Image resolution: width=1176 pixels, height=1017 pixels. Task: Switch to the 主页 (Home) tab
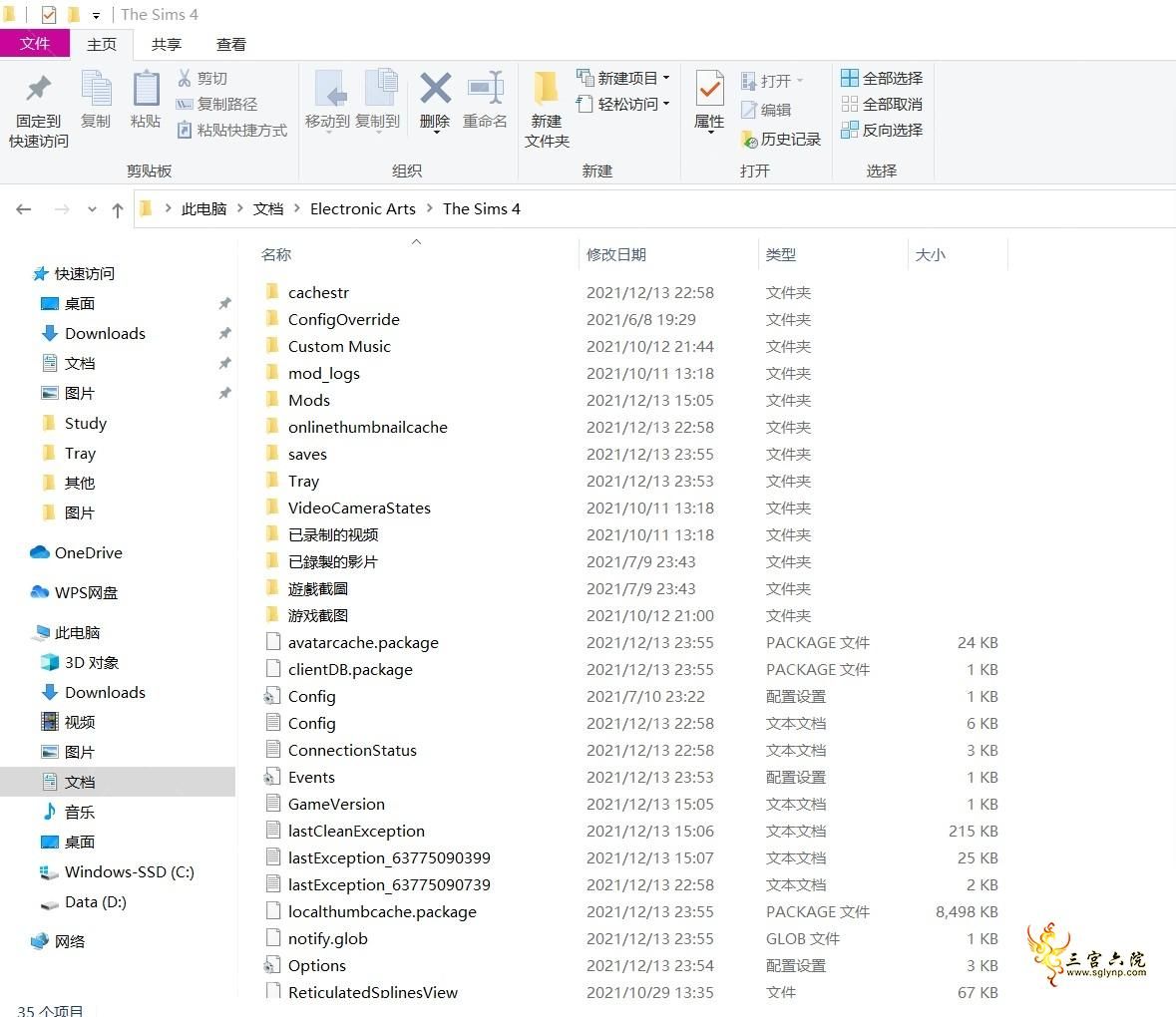point(102,44)
